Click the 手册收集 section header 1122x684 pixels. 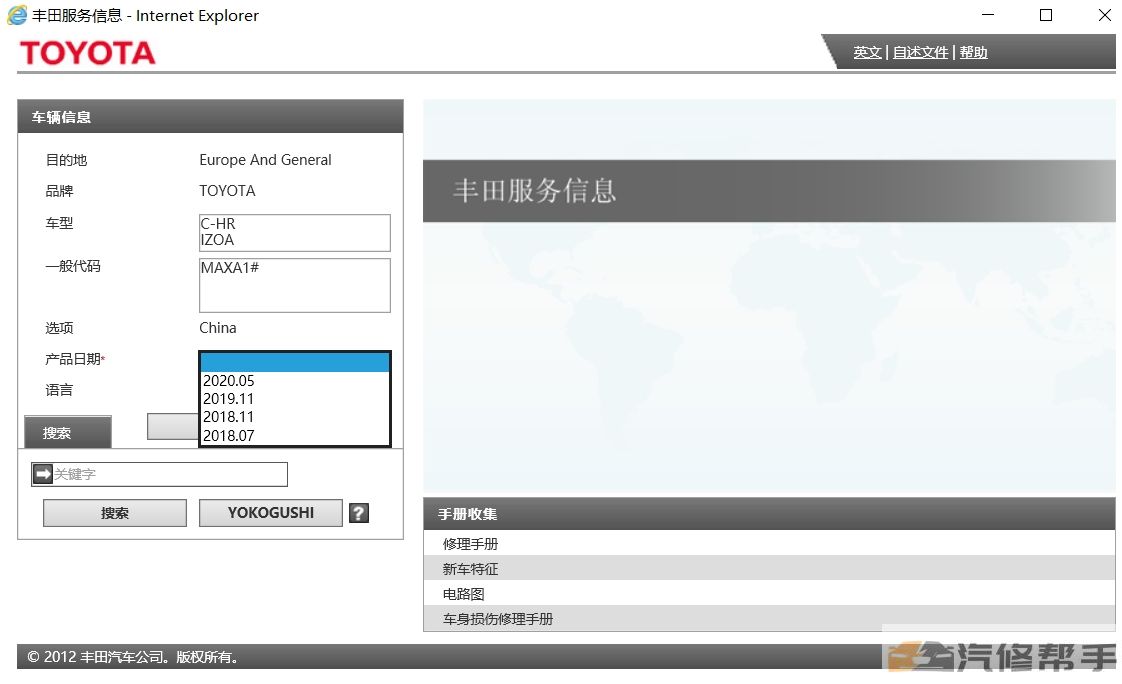769,514
